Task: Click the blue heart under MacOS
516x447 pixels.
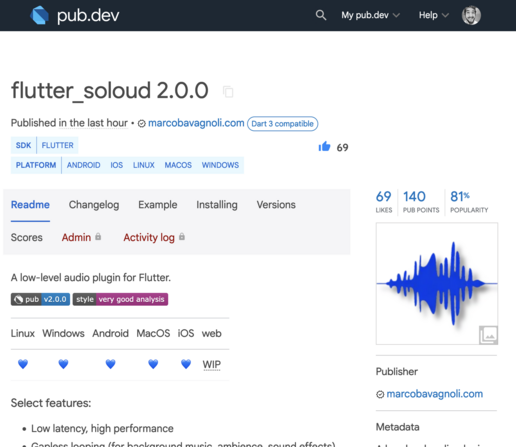Action: pos(153,364)
